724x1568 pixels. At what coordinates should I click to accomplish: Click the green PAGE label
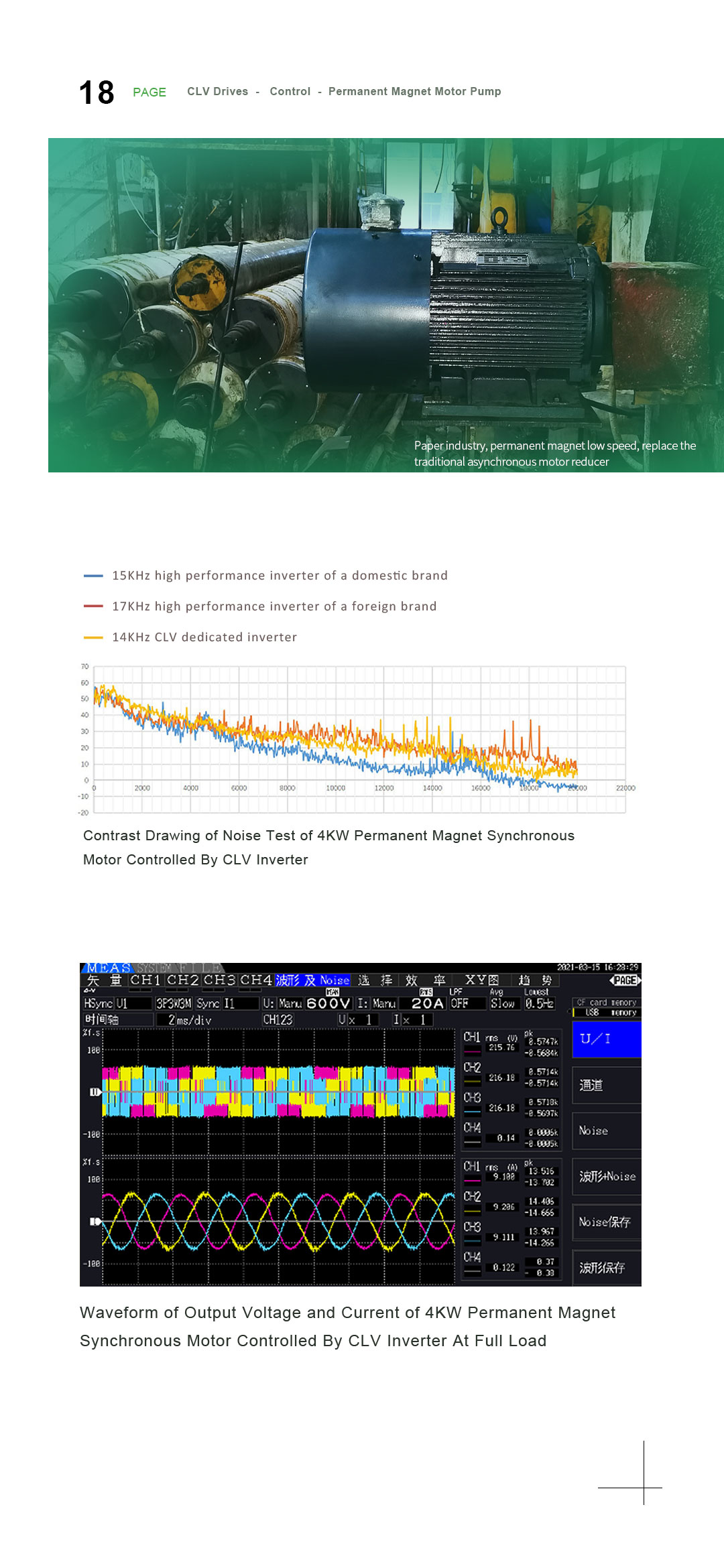[149, 92]
